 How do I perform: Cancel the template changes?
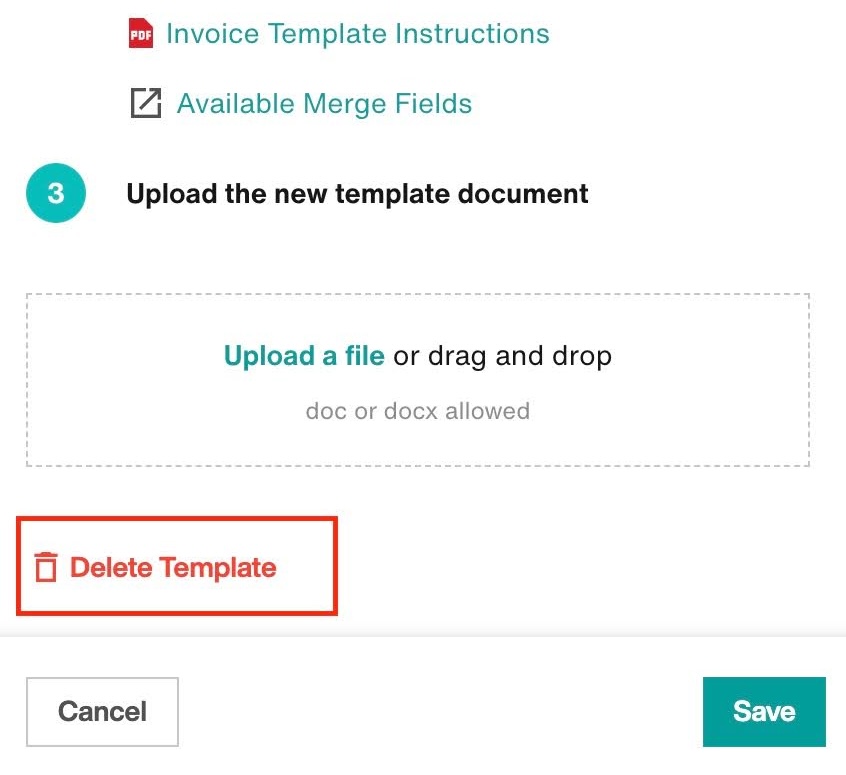(103, 712)
